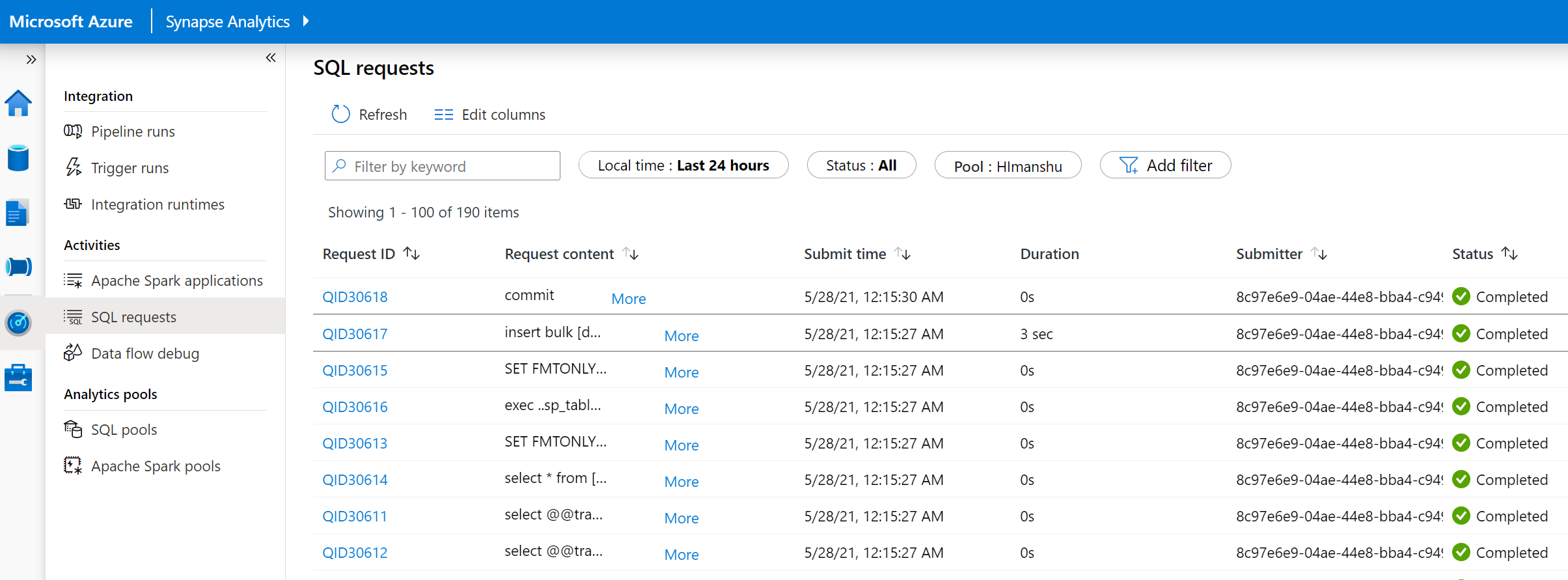Click the Completed status for QID30618
This screenshot has height=580, width=1568.
pyautogui.click(x=1511, y=297)
